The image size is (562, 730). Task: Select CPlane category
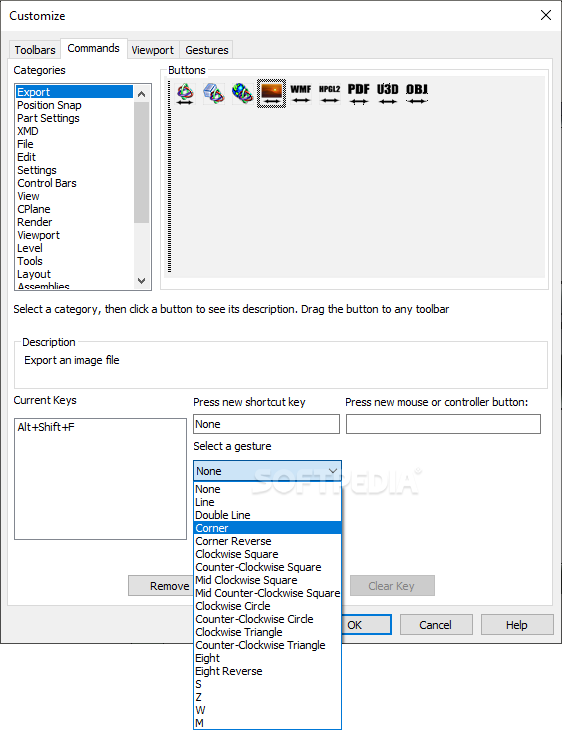[x=74, y=209]
